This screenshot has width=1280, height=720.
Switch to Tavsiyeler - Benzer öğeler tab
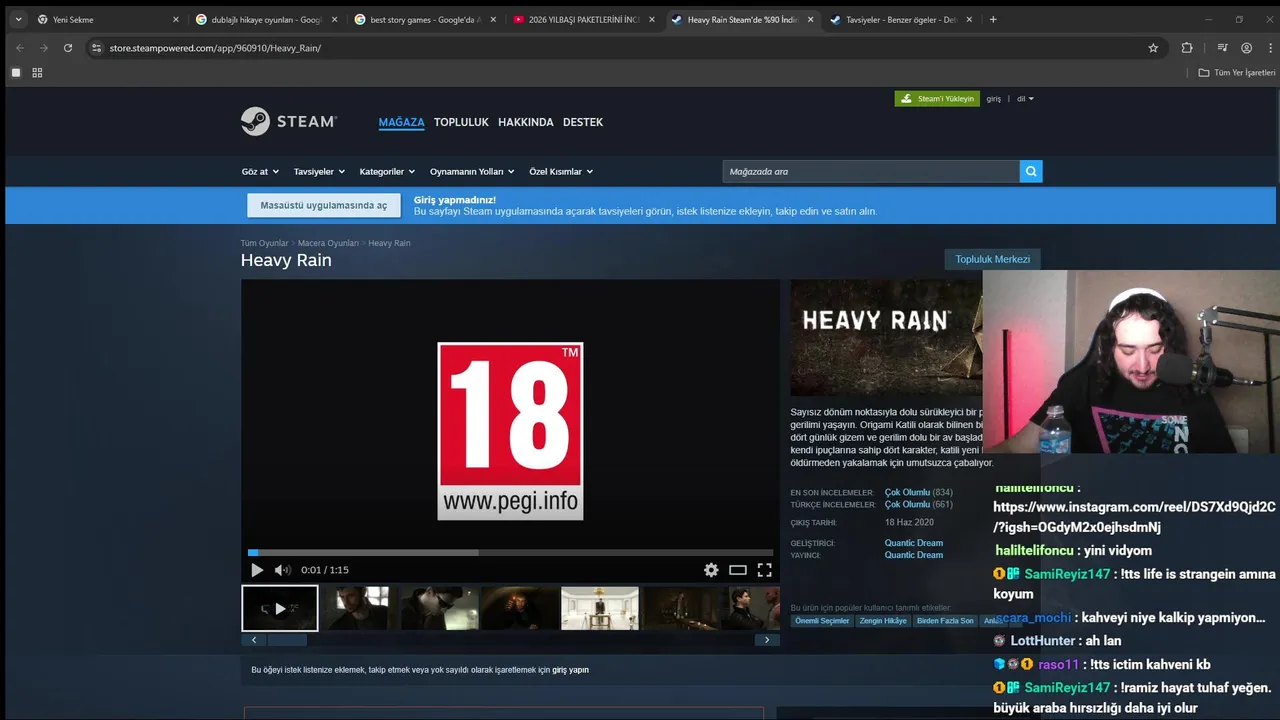900,19
